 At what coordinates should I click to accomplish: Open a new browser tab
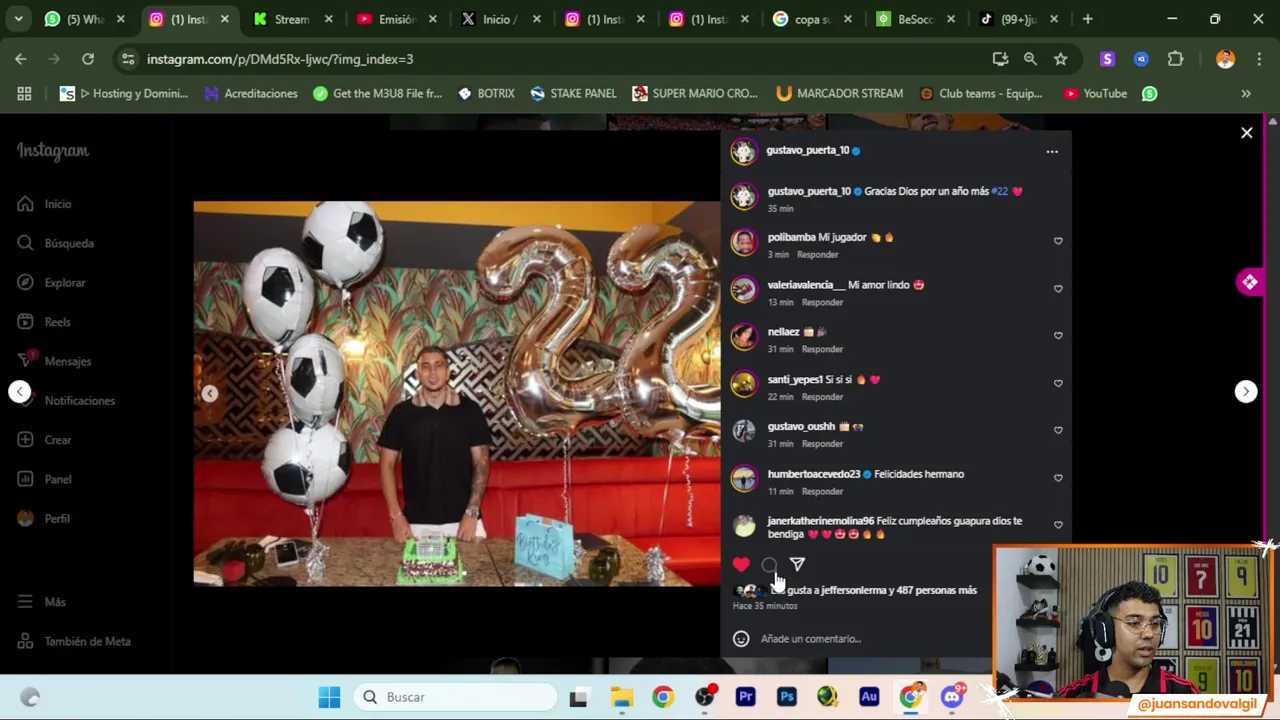pyautogui.click(x=1087, y=19)
